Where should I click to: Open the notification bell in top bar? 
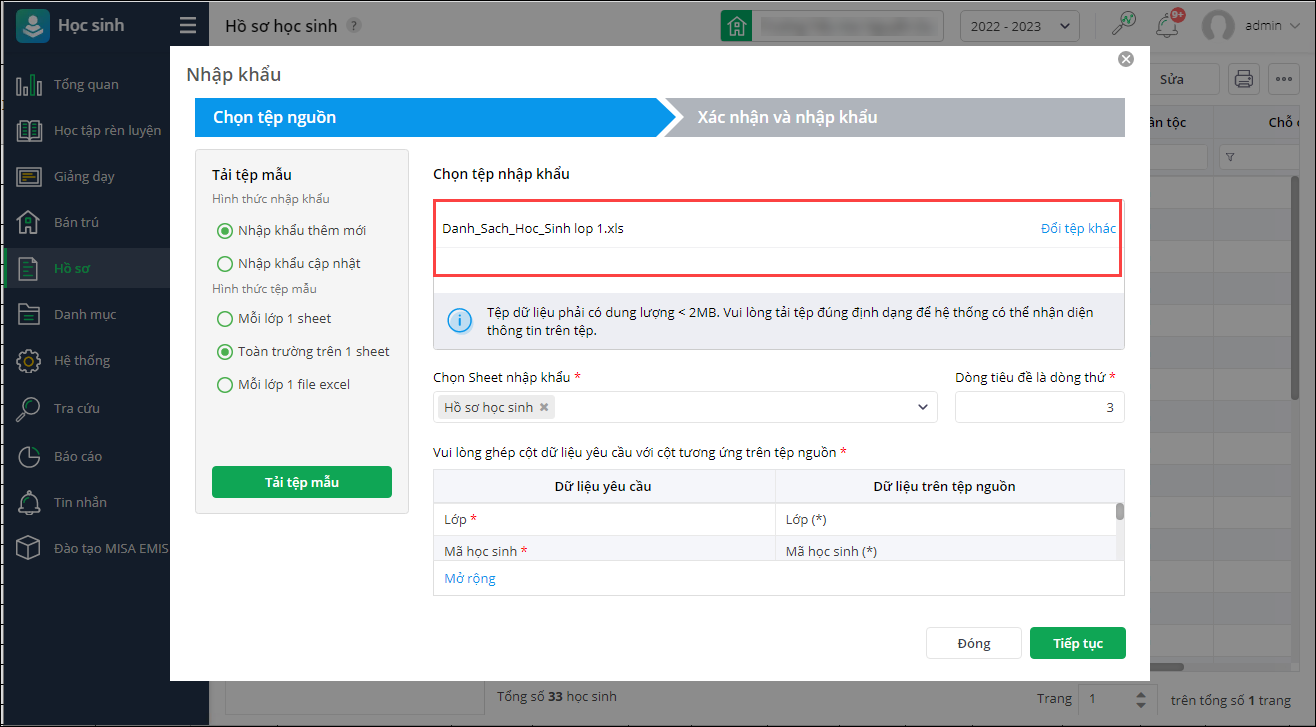[1166, 25]
